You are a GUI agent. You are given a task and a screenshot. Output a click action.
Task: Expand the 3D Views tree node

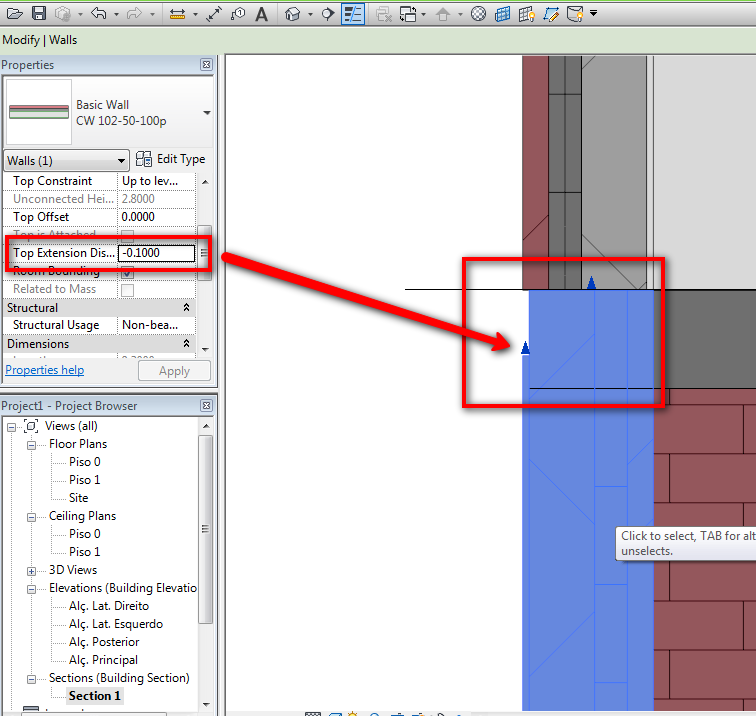click(33, 570)
